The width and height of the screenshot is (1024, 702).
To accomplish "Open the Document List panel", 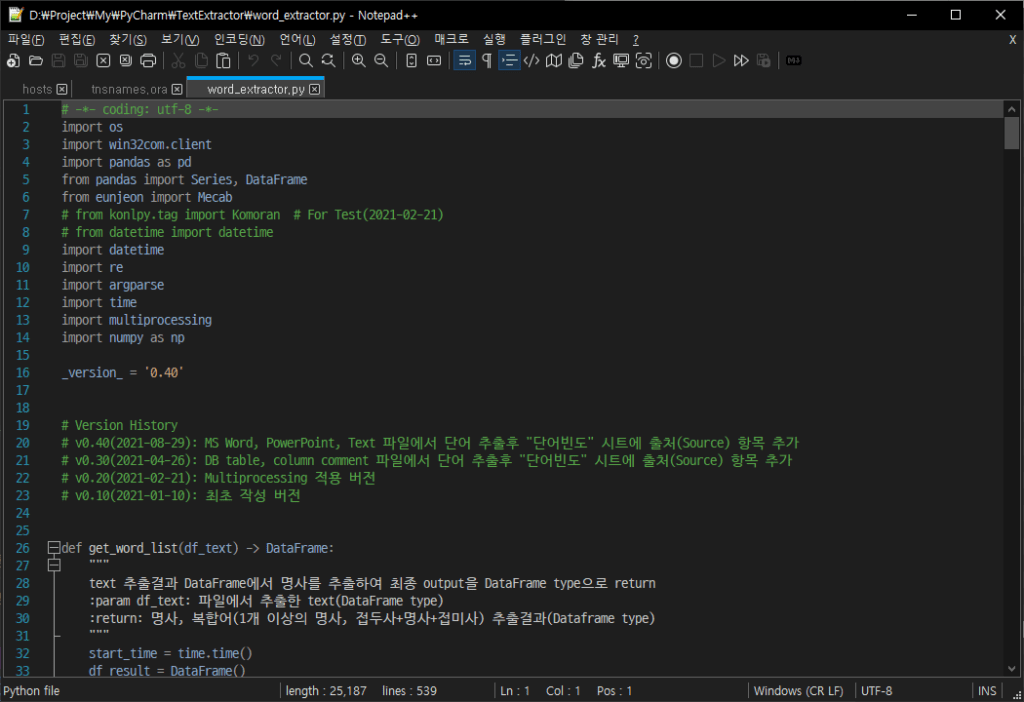I will pos(574,60).
